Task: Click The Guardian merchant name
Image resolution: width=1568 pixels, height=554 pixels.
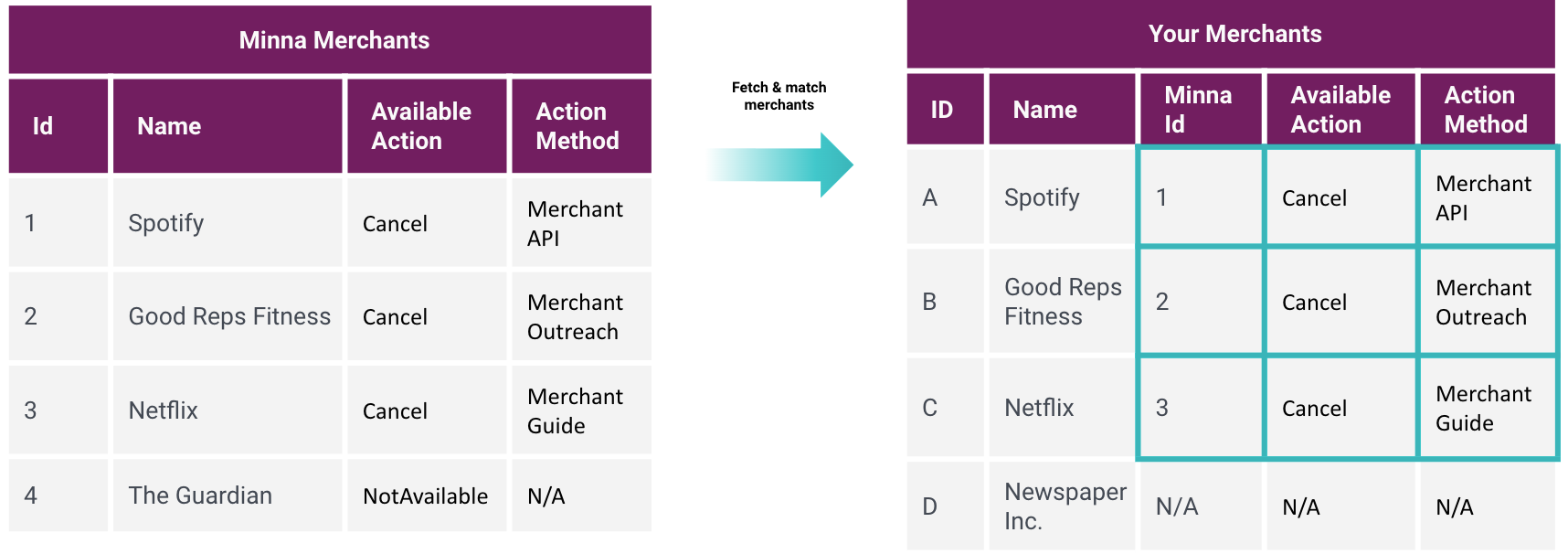Action: tap(200, 495)
